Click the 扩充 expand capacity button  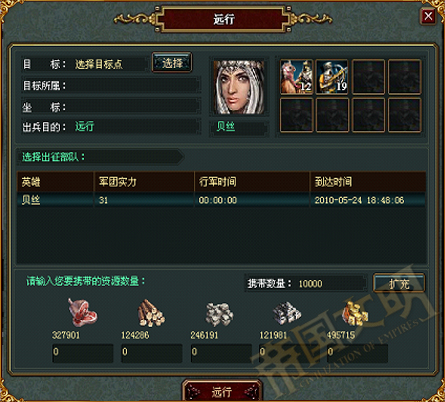(399, 283)
